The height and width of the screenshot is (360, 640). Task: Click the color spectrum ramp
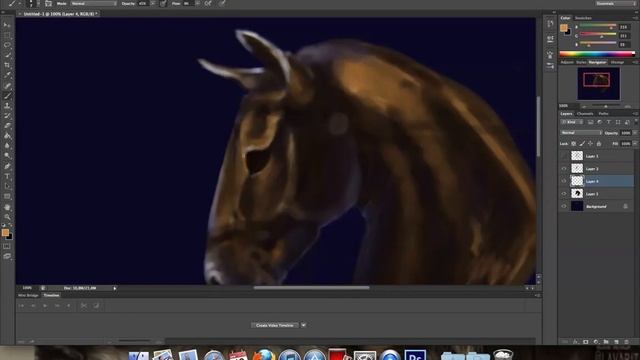tap(597, 53)
